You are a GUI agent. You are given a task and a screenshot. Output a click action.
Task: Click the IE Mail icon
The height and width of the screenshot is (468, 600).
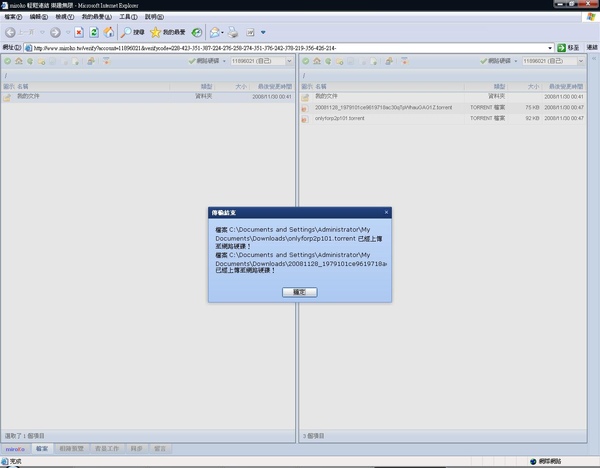click(215, 33)
